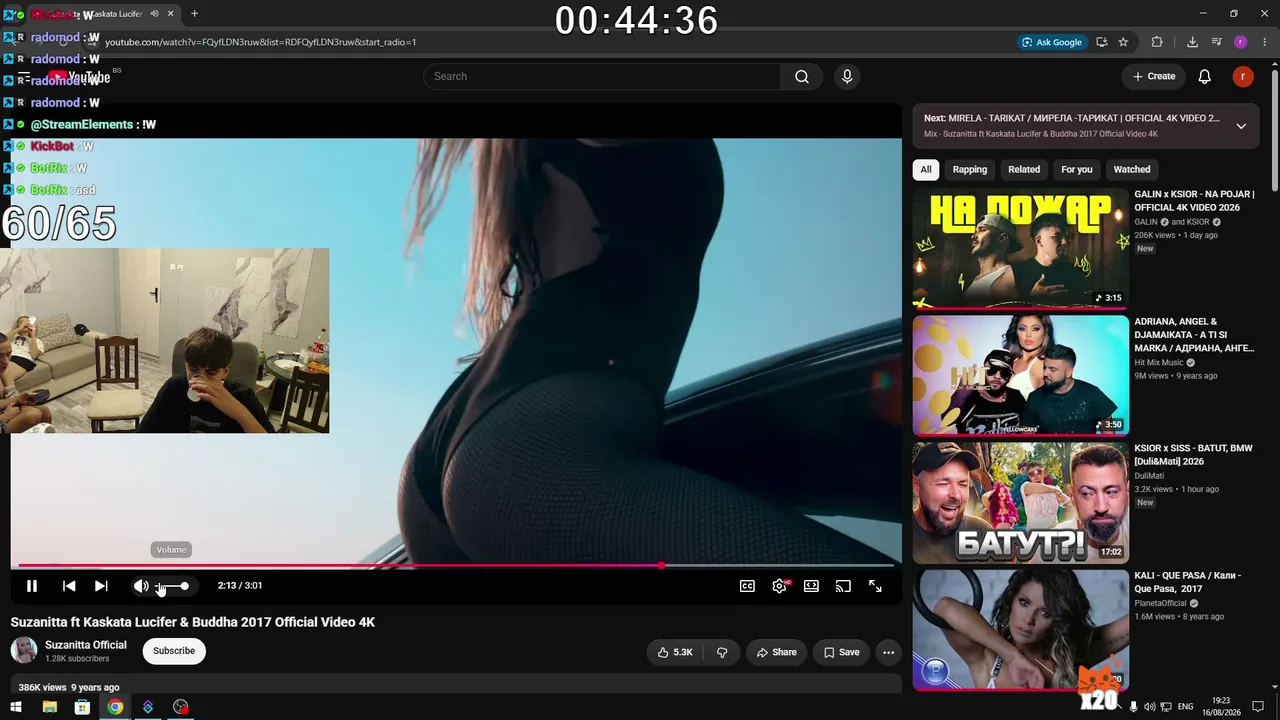This screenshot has width=1280, height=720.
Task: Open the system tray volume icon
Action: click(x=1149, y=707)
